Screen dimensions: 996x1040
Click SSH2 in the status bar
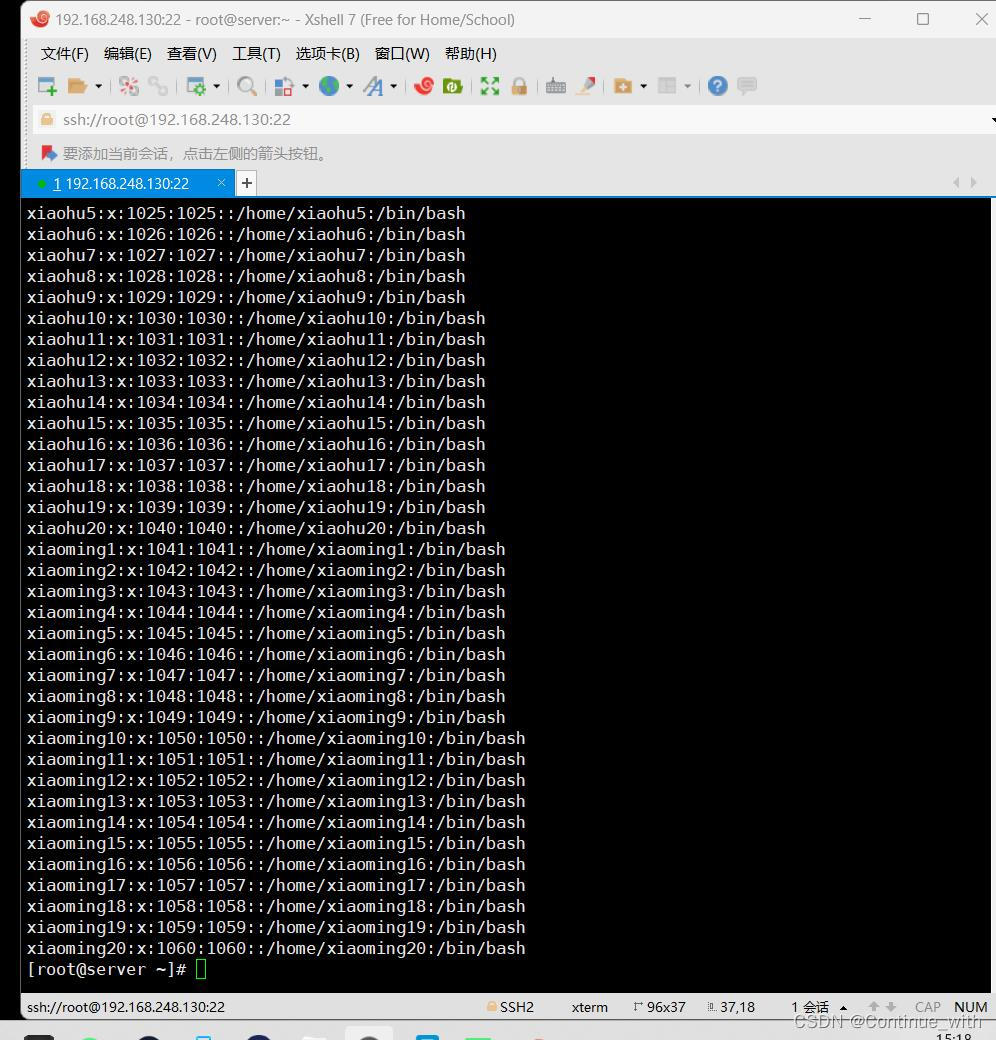point(510,1007)
